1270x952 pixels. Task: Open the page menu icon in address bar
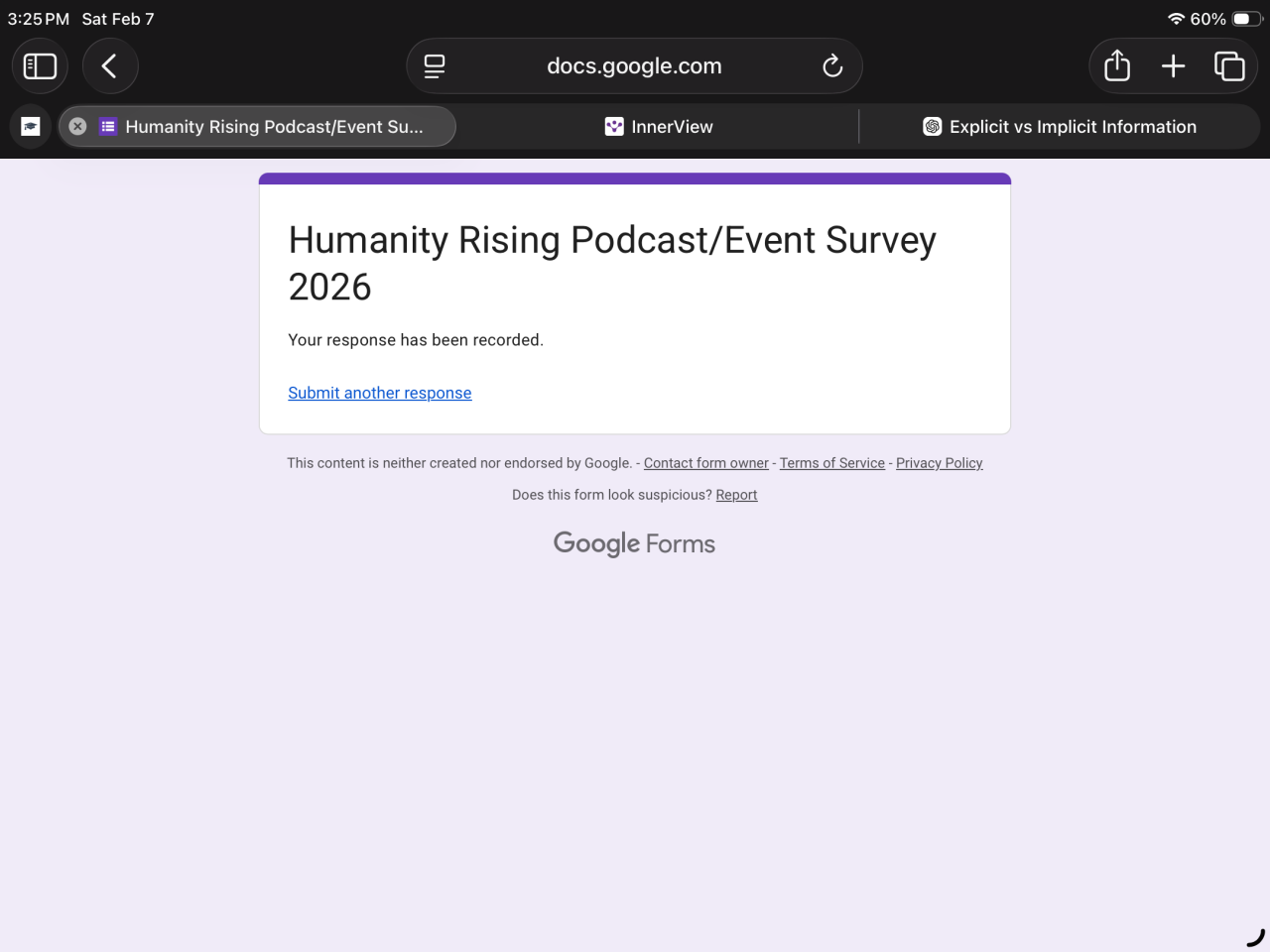(435, 66)
